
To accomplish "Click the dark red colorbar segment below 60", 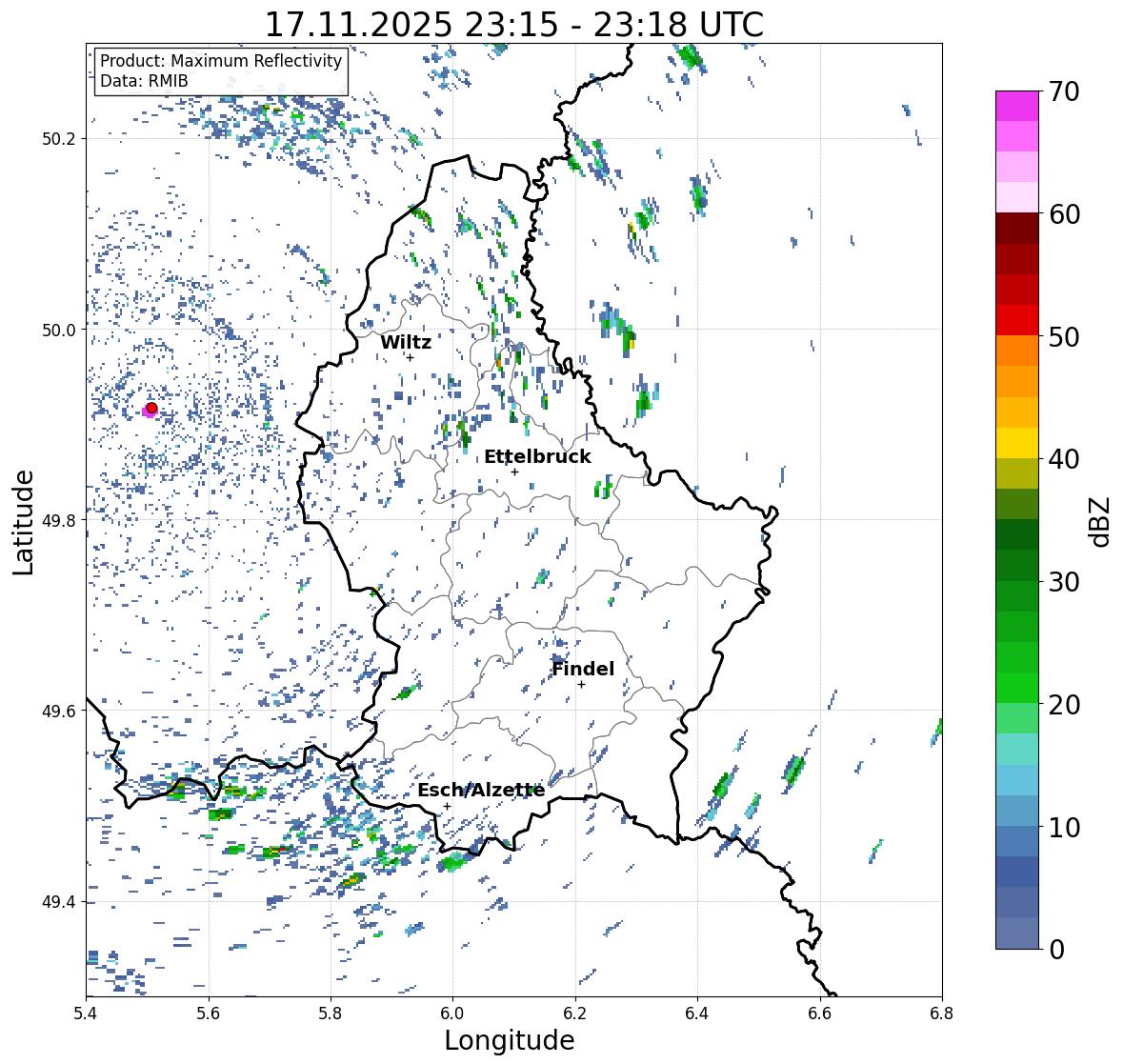I will 1017,229.
